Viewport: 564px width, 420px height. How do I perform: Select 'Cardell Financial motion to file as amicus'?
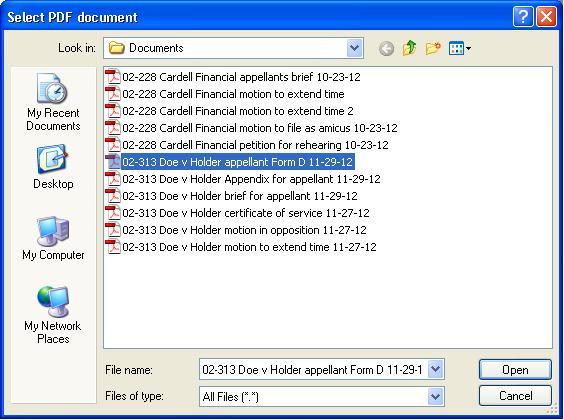(260, 128)
